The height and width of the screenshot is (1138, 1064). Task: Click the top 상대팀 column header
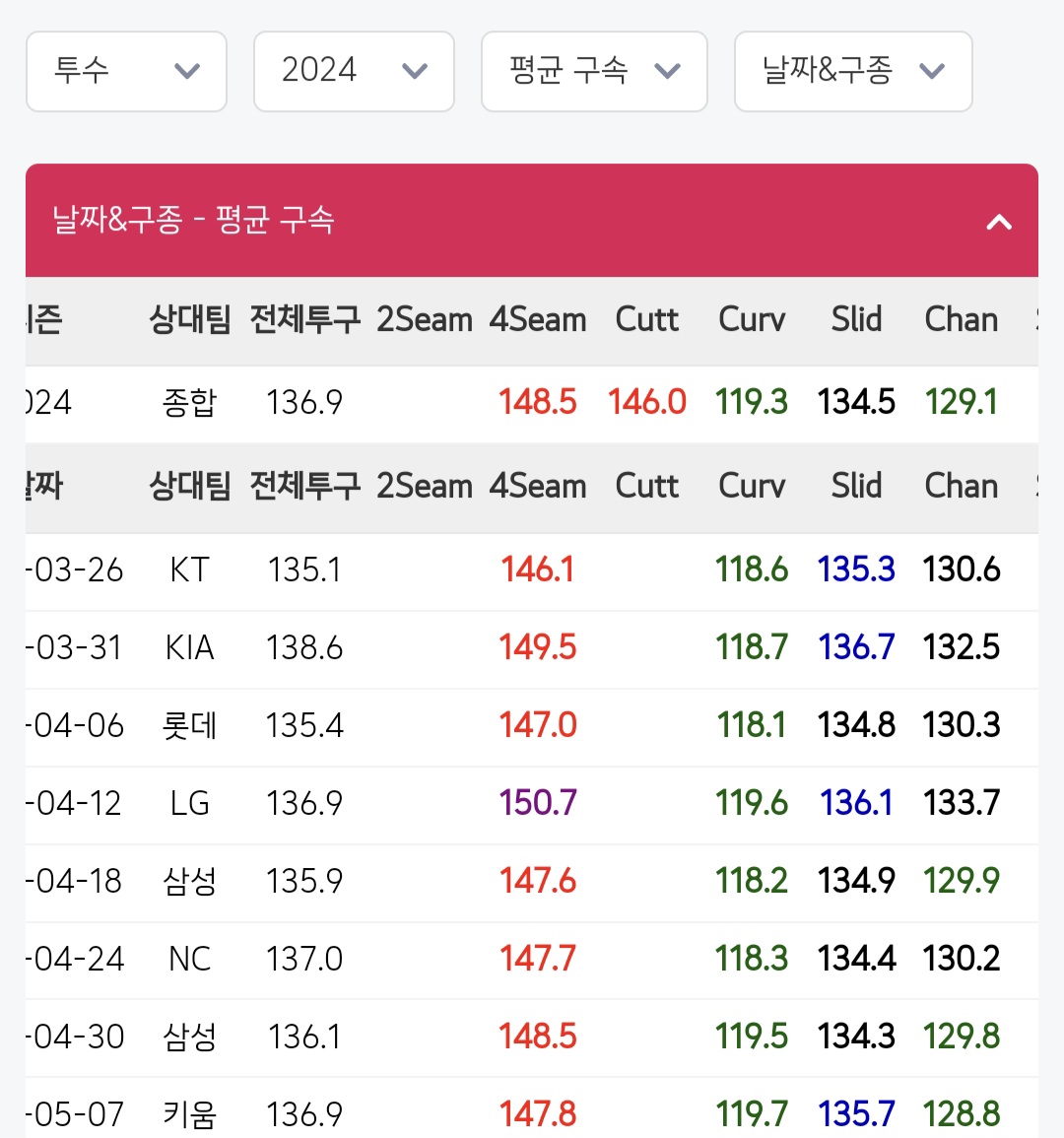(x=190, y=320)
